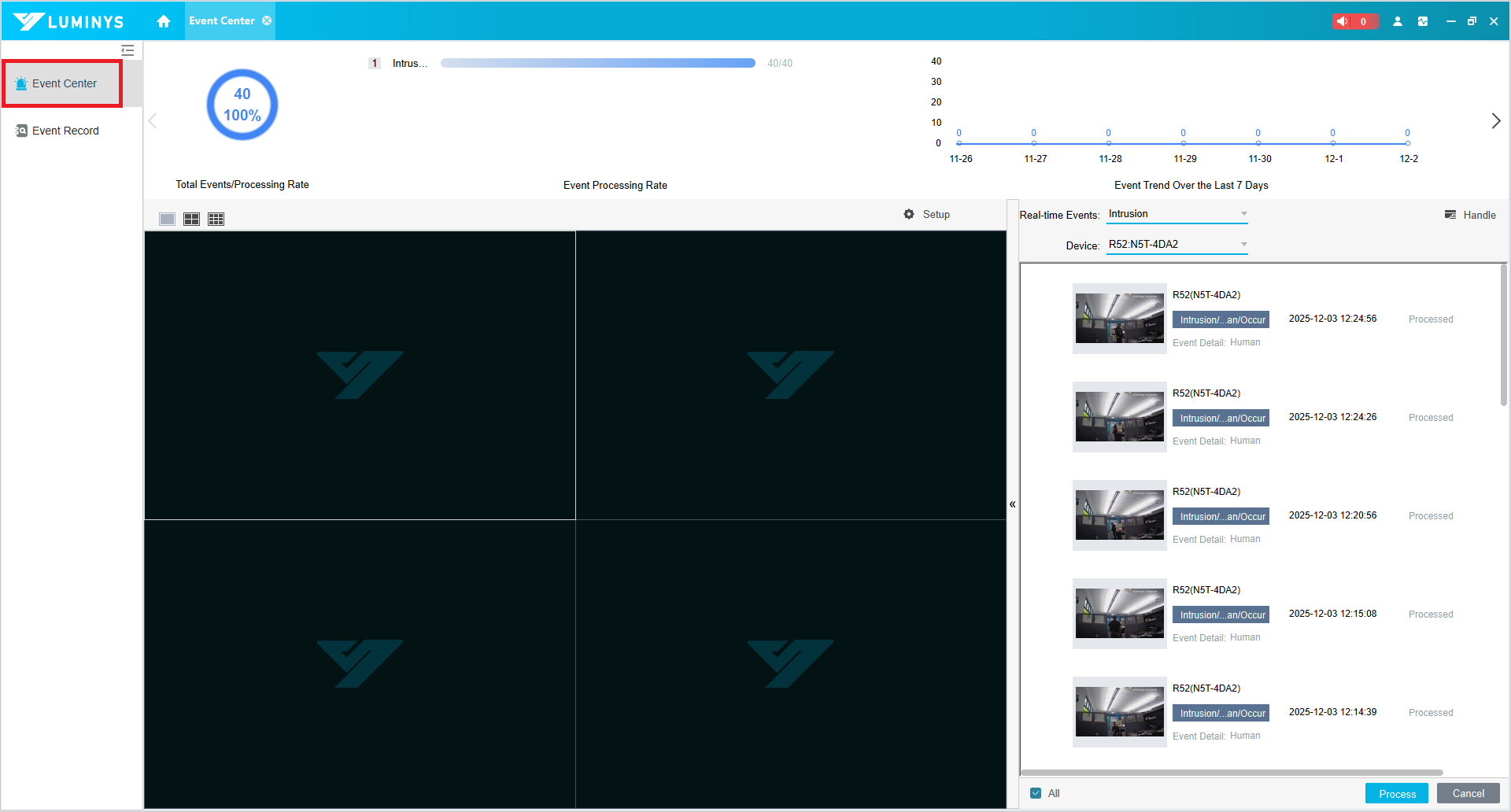Collapse the left sidebar menu icon
This screenshot has height=812, width=1511.
click(x=127, y=50)
